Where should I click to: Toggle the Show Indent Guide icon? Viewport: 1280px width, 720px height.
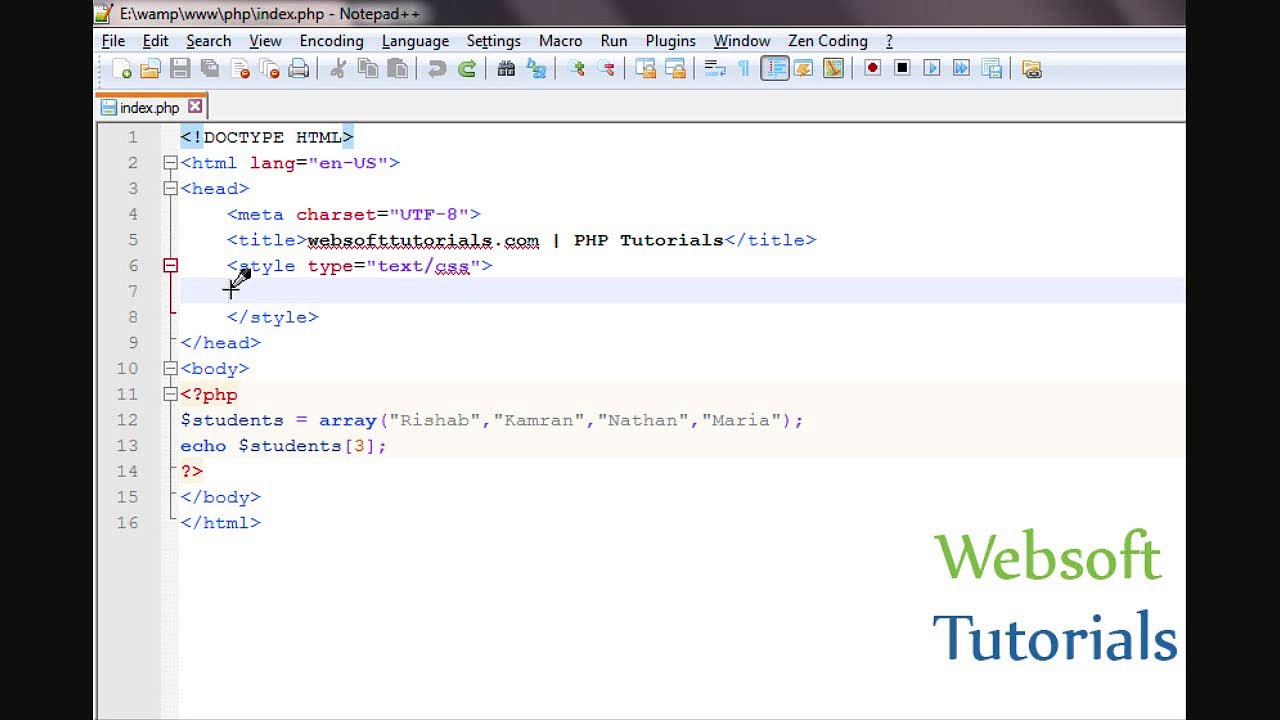point(775,69)
